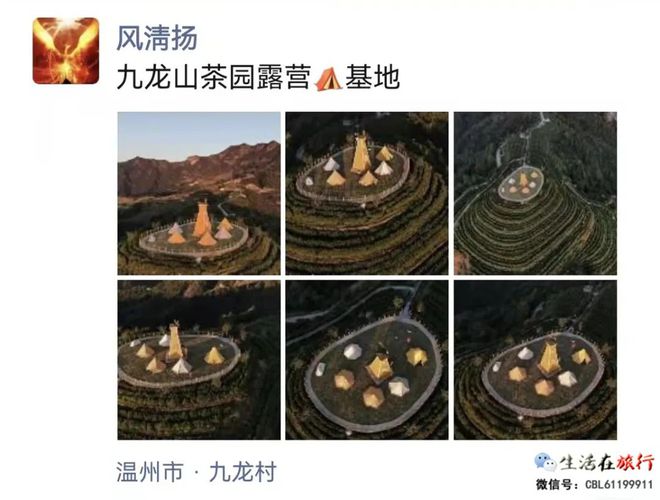
Task: Open the top-right terraced tea hillside photo
Action: (535, 193)
